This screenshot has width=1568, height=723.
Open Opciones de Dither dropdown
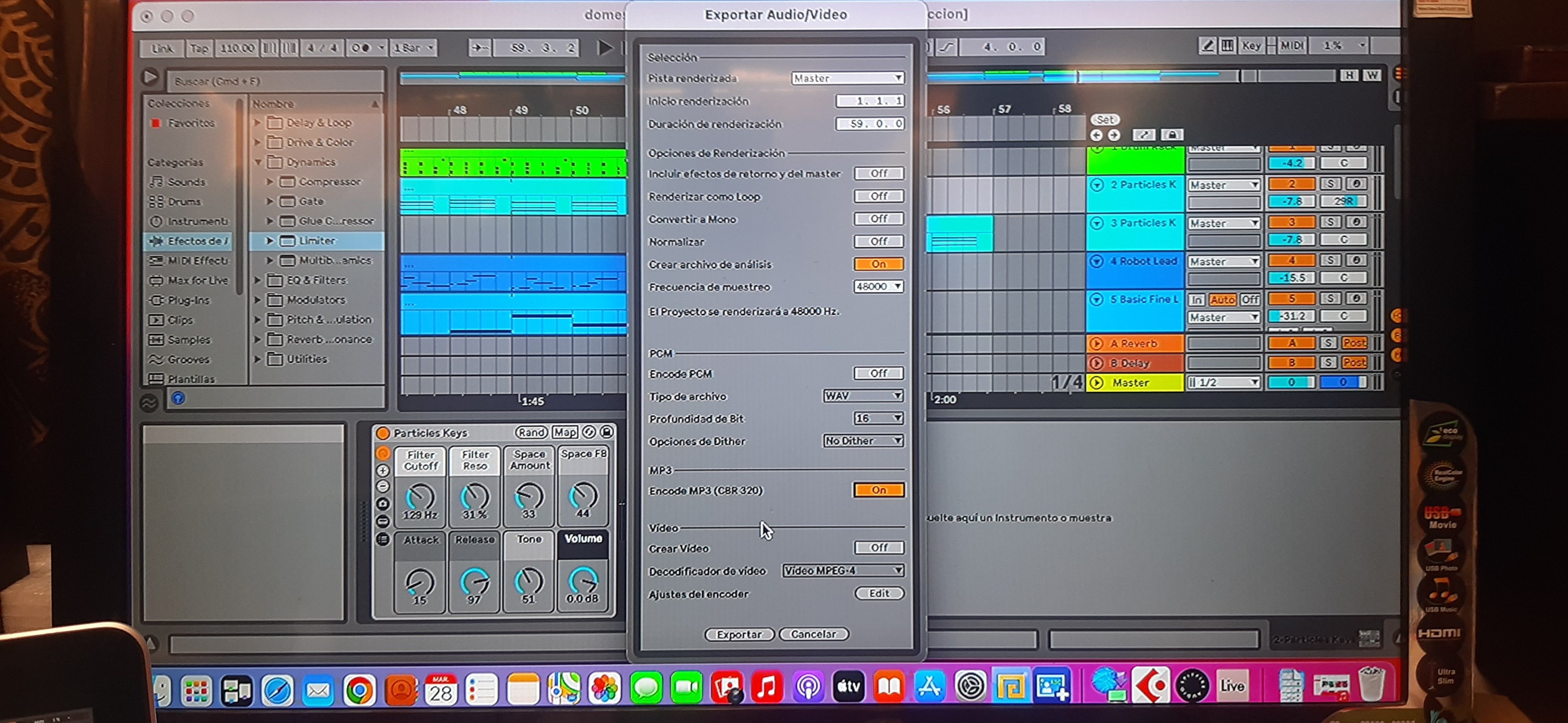coord(863,441)
